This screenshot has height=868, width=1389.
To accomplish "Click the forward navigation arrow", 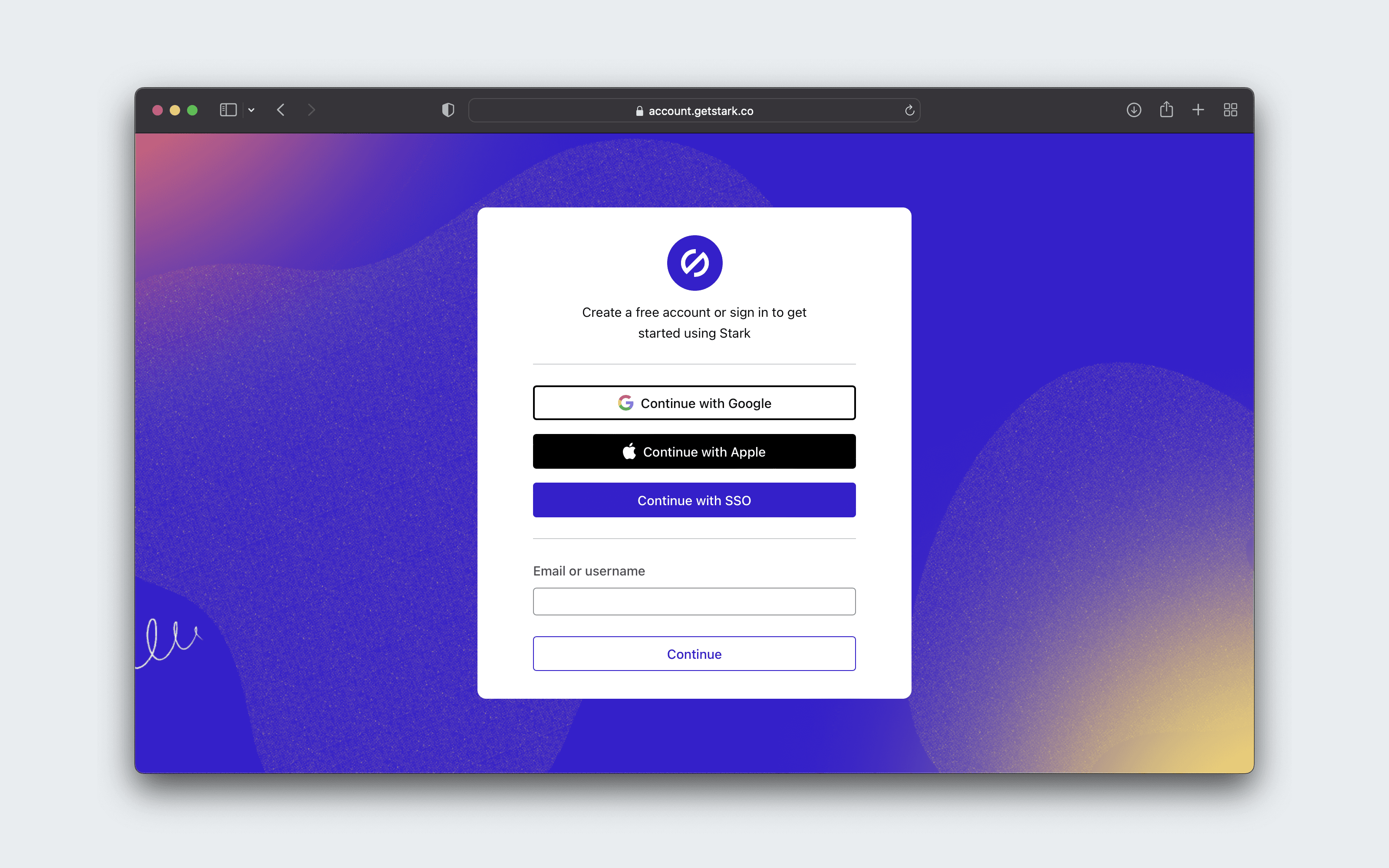I will coord(312,109).
